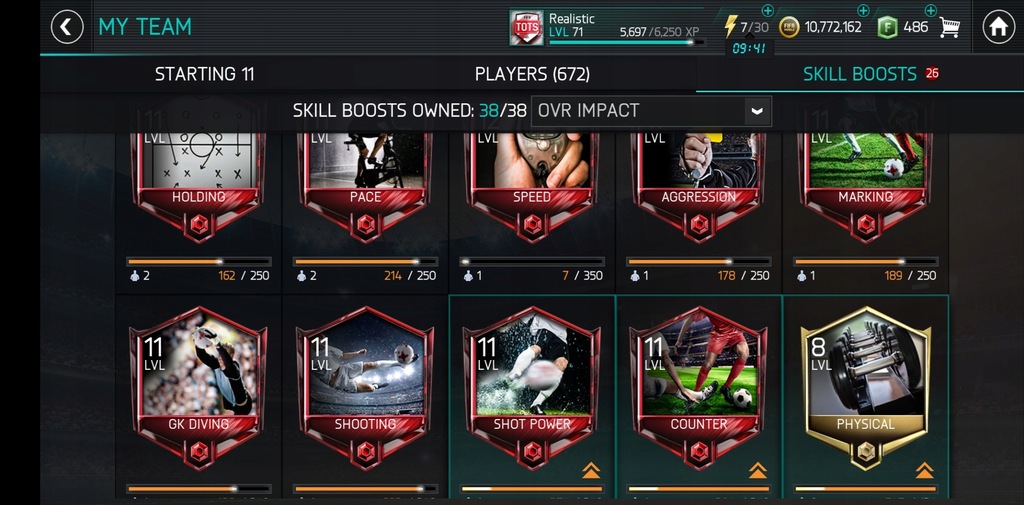Click the Speed boost progress bar
This screenshot has width=1024, height=505.
tap(532, 261)
